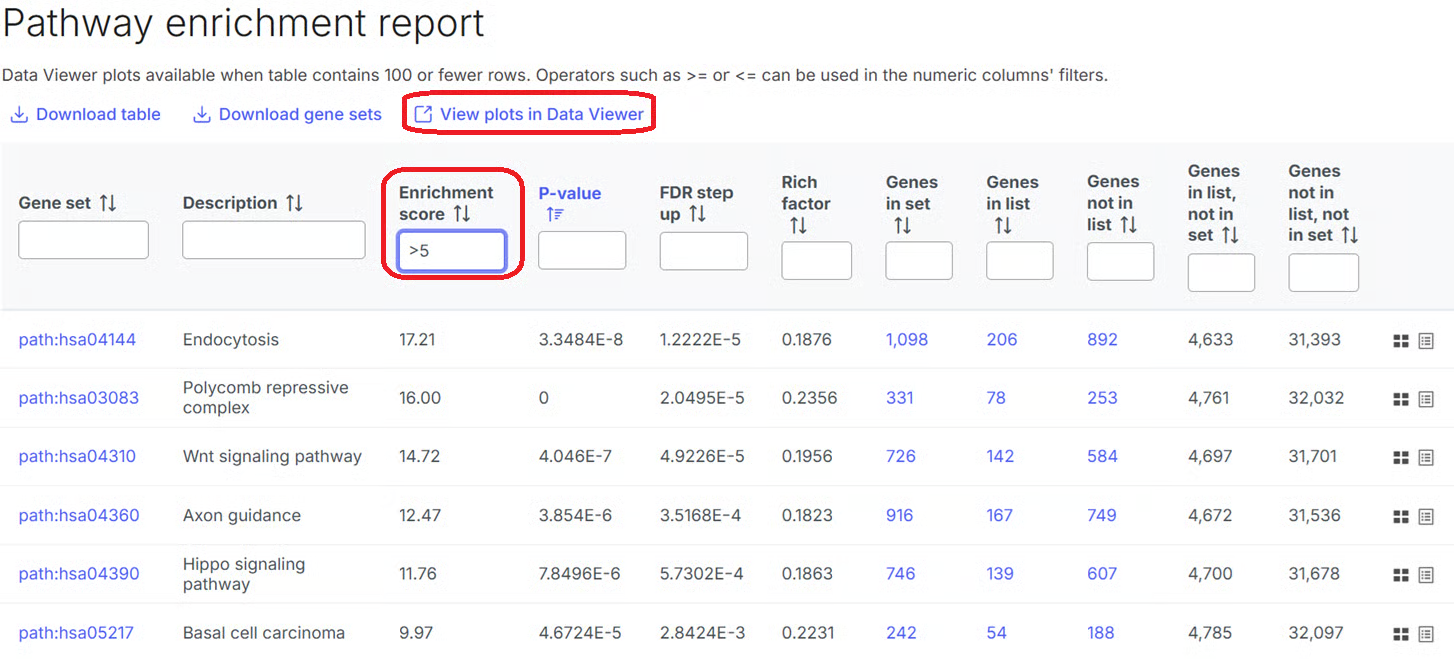
Task: Sort by Description column arrows
Action: (294, 203)
